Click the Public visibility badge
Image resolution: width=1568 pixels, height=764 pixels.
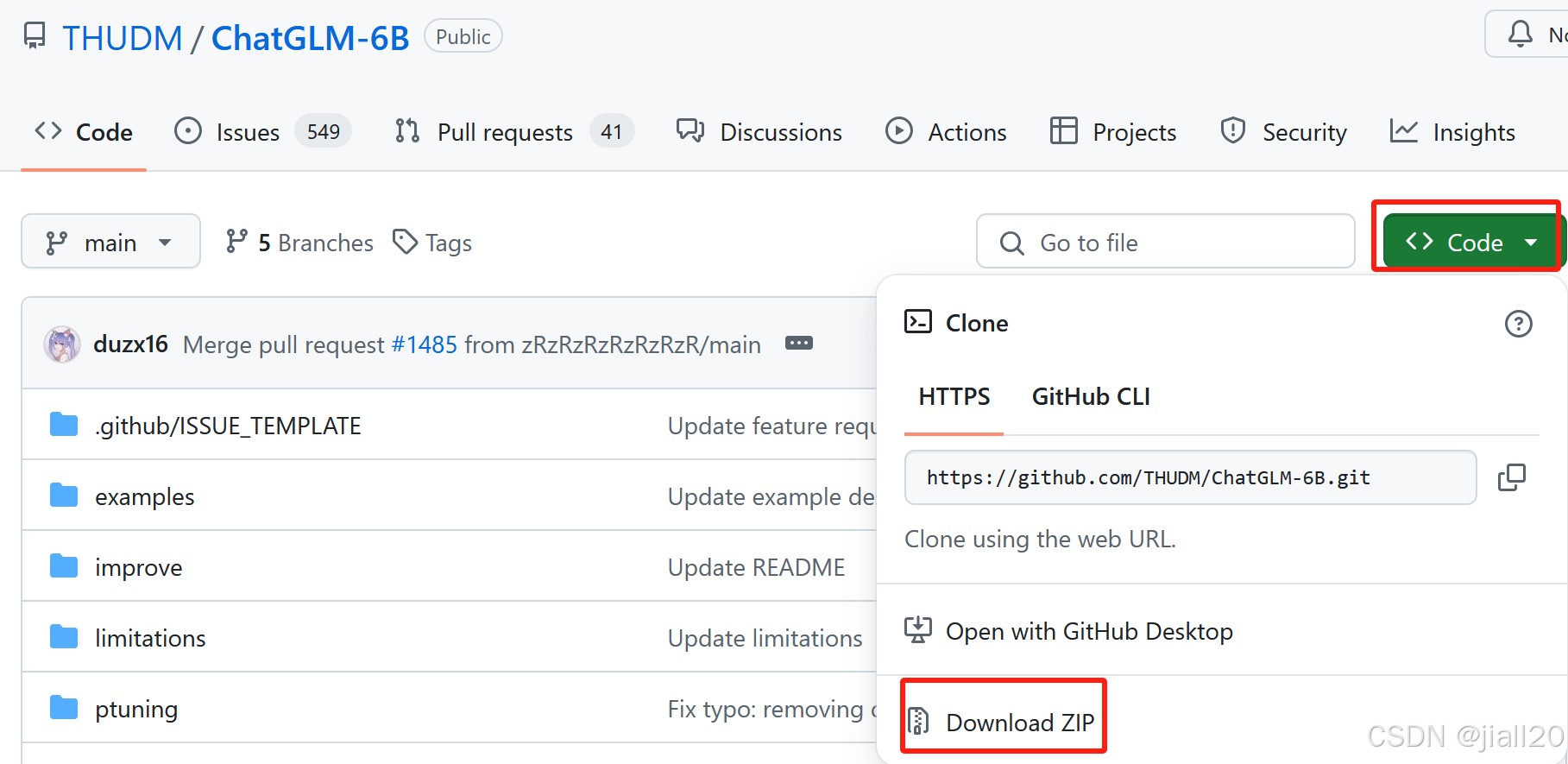tap(463, 36)
